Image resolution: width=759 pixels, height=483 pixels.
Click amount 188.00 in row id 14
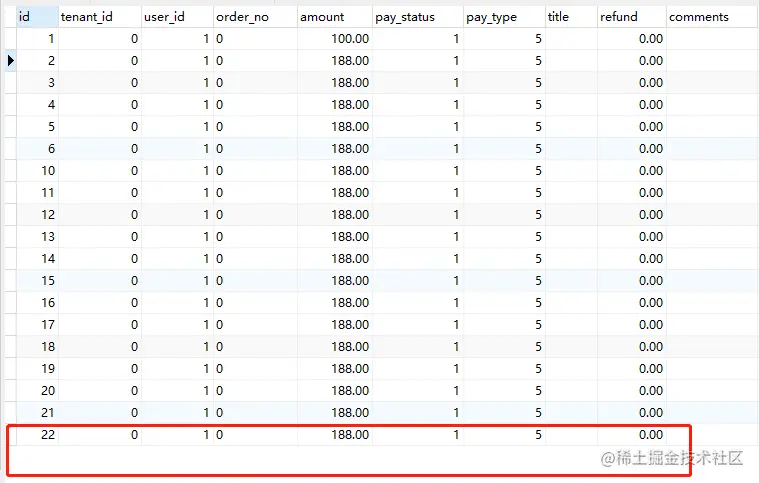[x=335, y=258]
